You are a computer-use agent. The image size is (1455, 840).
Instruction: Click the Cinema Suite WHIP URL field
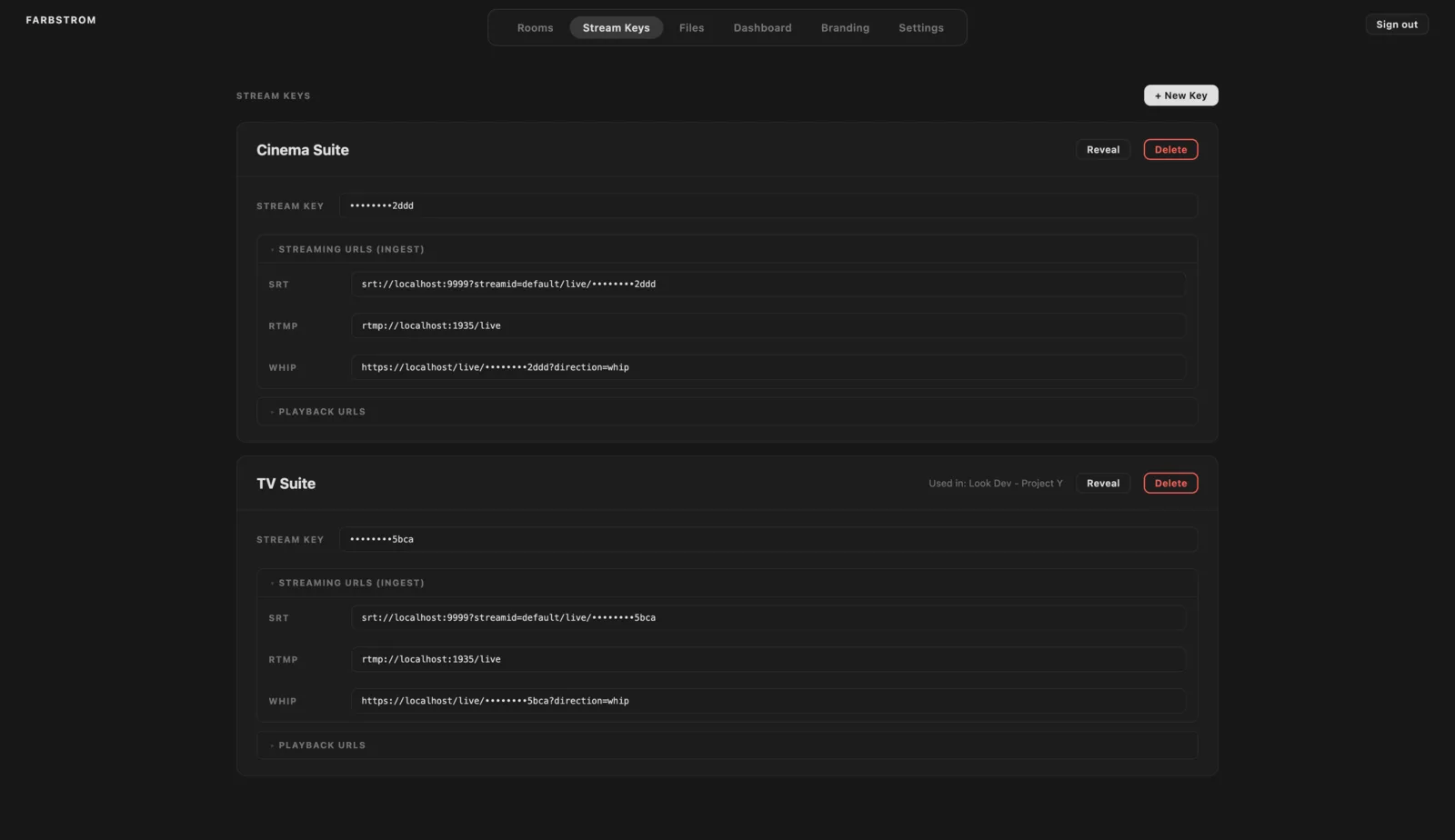point(768,367)
